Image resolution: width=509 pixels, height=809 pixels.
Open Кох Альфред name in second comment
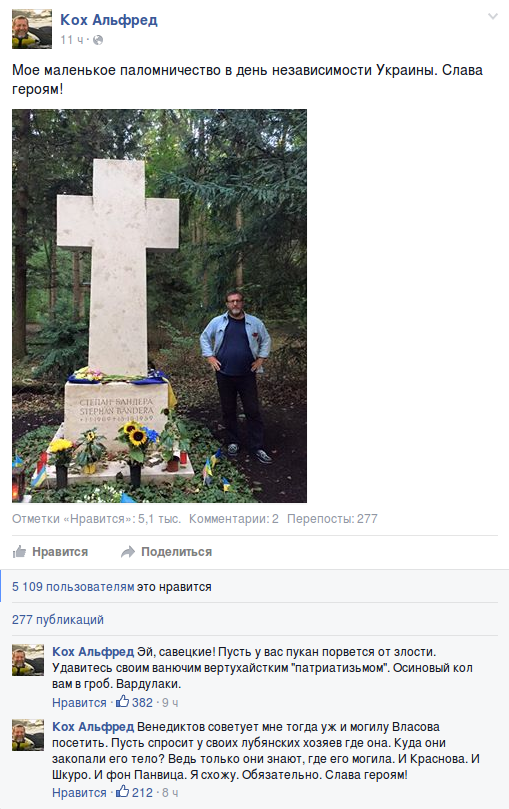[x=93, y=726]
